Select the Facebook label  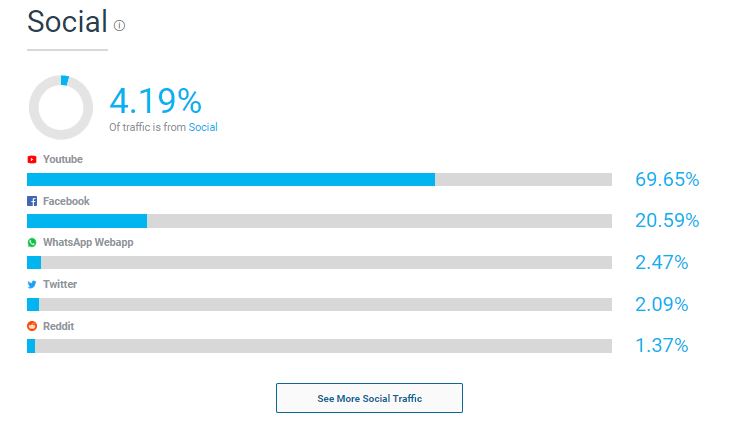click(x=66, y=201)
